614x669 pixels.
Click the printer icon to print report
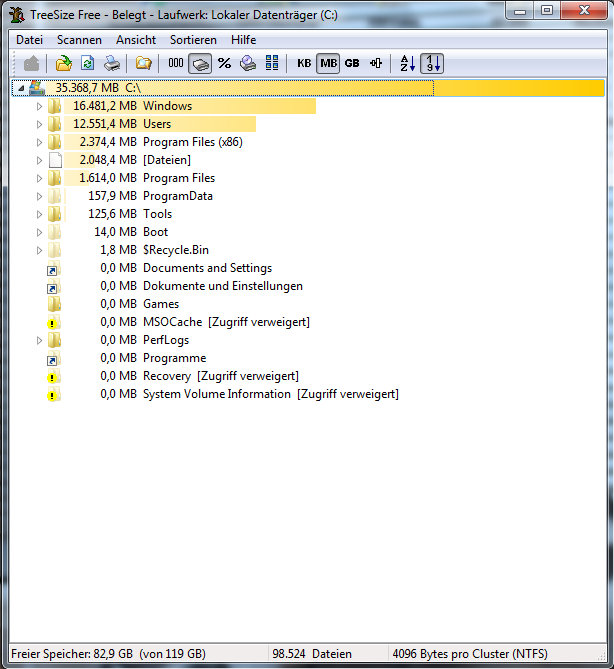click(112, 64)
